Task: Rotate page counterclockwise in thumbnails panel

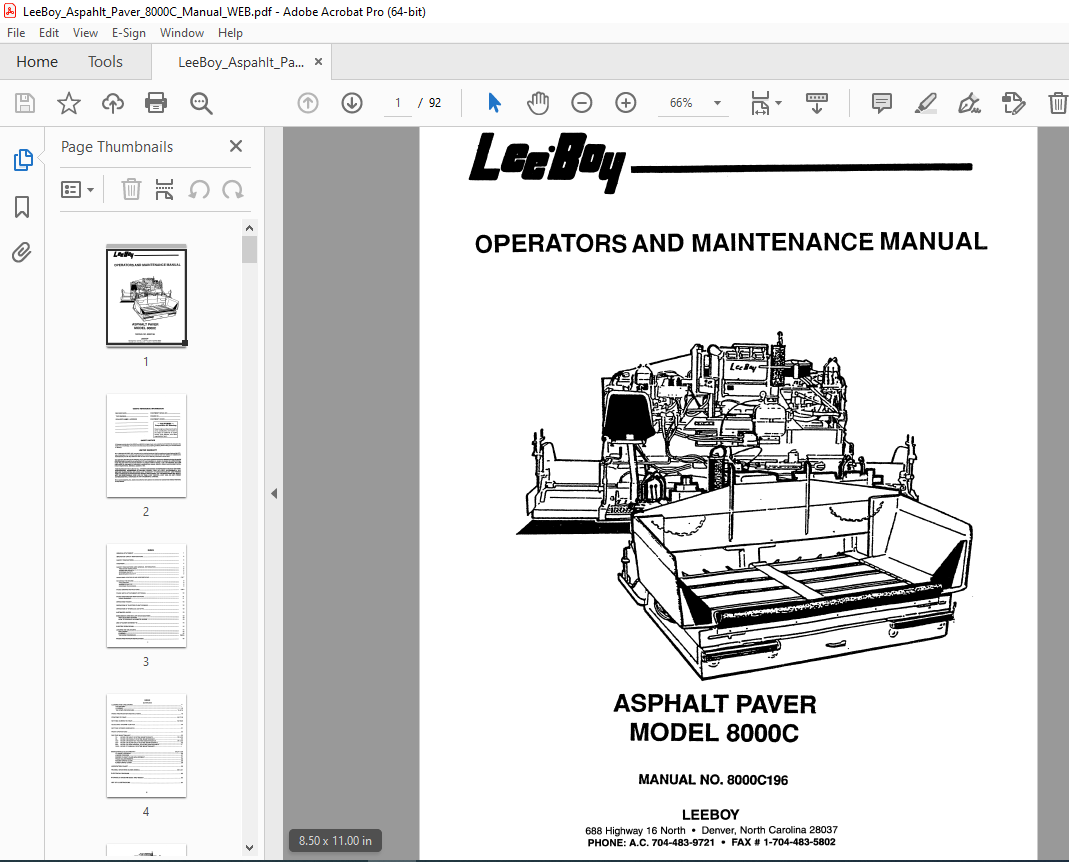Action: [x=198, y=190]
